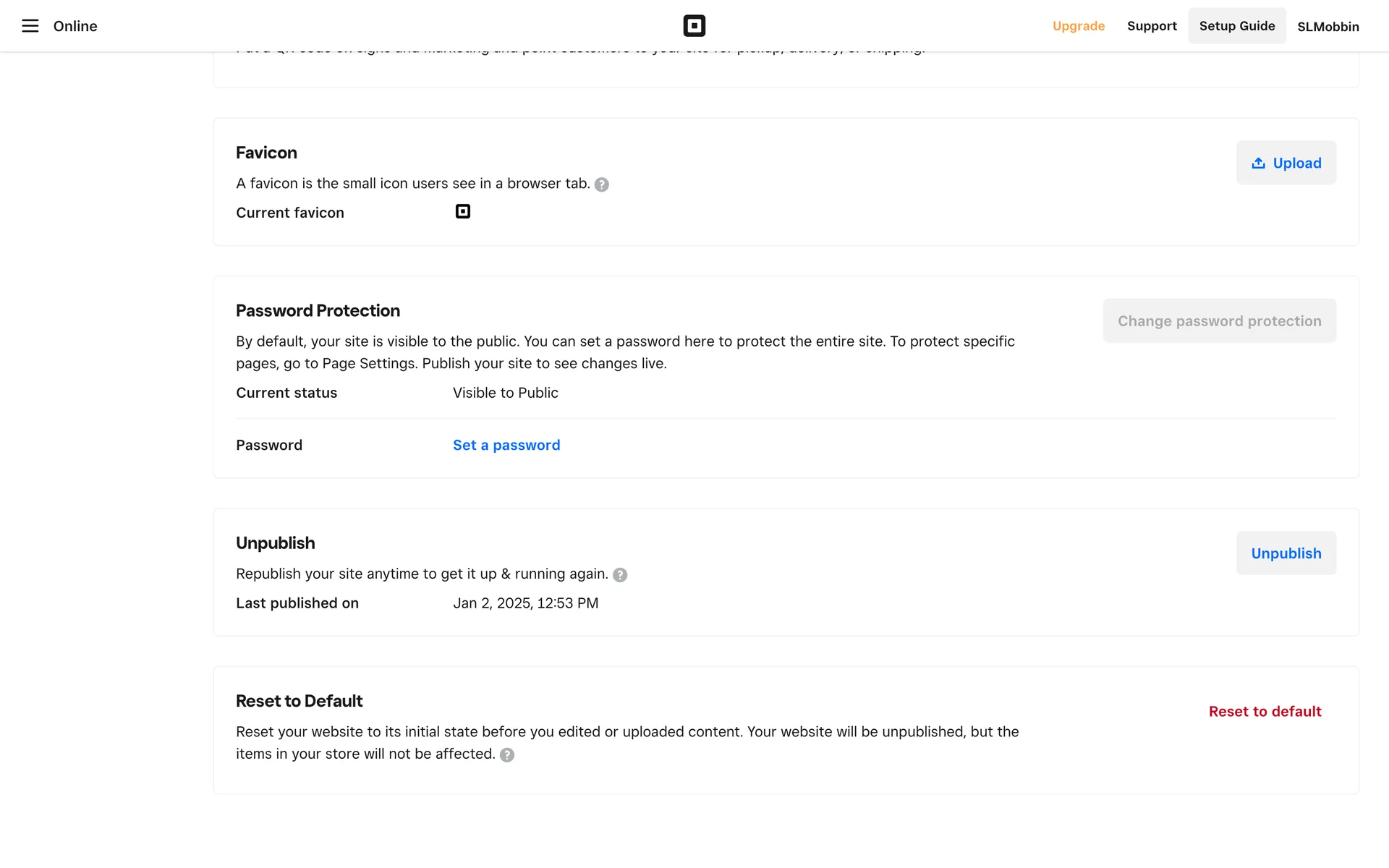Click the help icon beside republish description
The height and width of the screenshot is (868, 1389).
620,575
